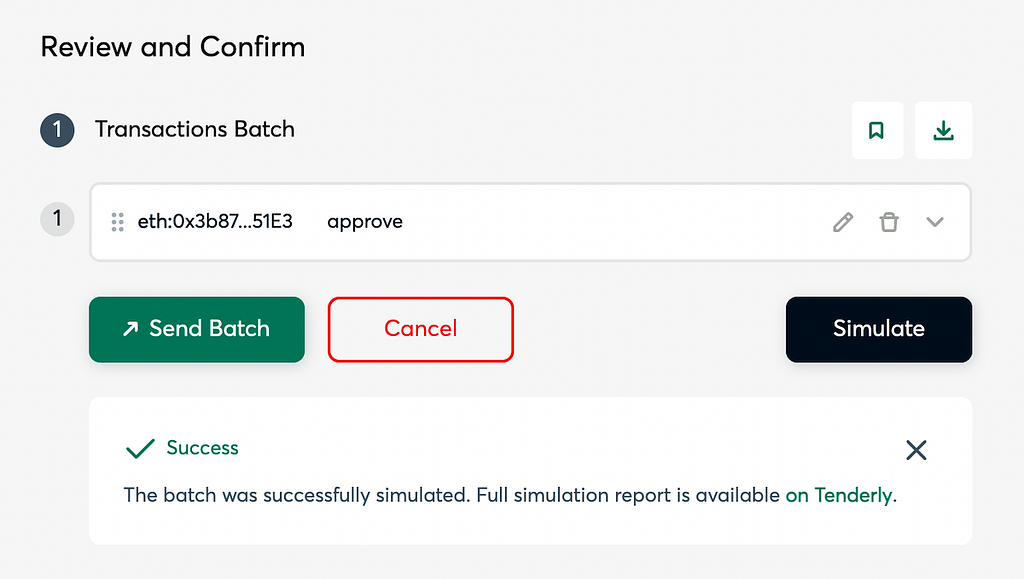Screen dimensions: 1024x579
Task: Click the approve method label
Action: [x=365, y=223]
